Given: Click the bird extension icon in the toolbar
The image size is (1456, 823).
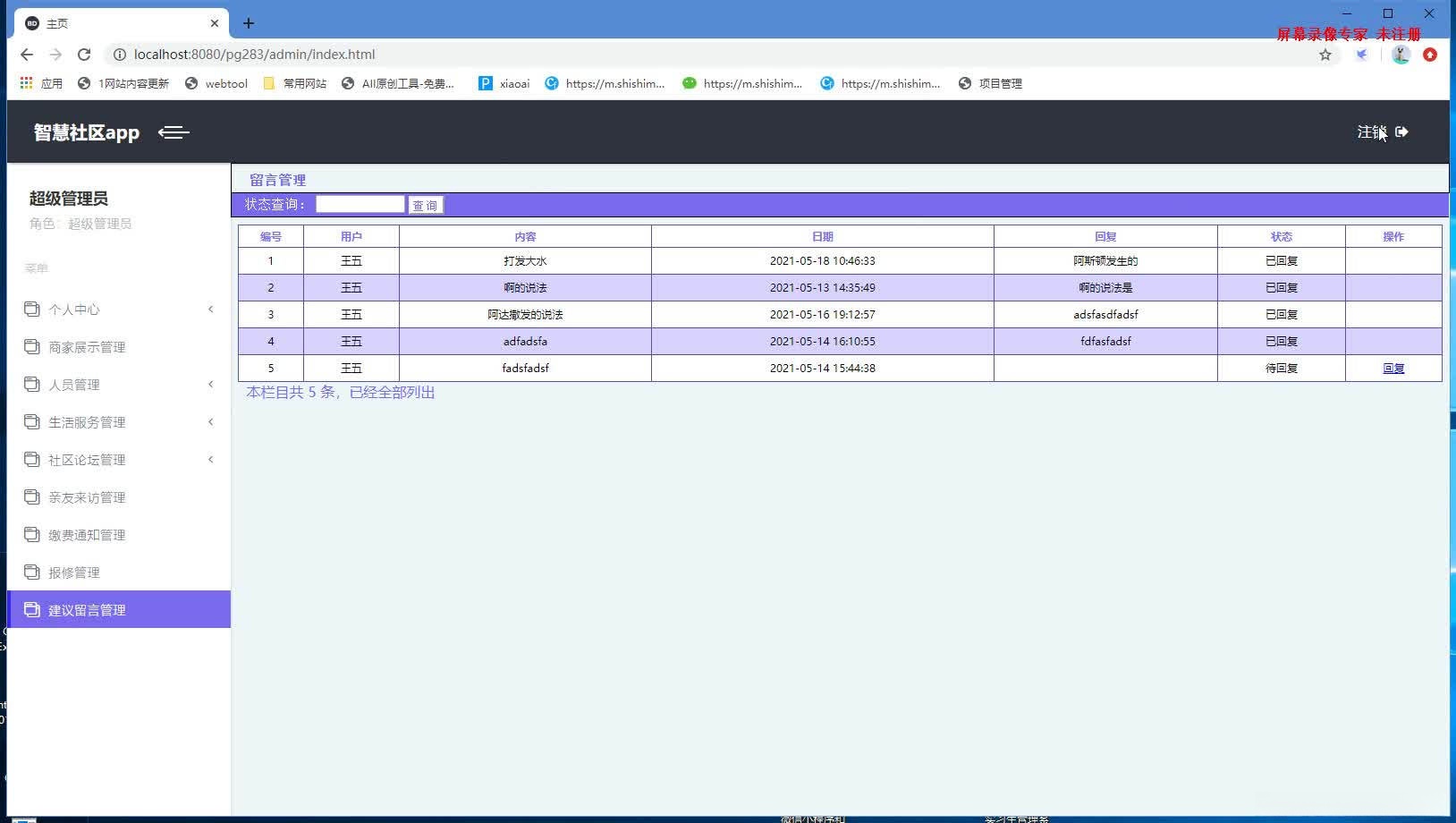Looking at the screenshot, I should click(1361, 55).
